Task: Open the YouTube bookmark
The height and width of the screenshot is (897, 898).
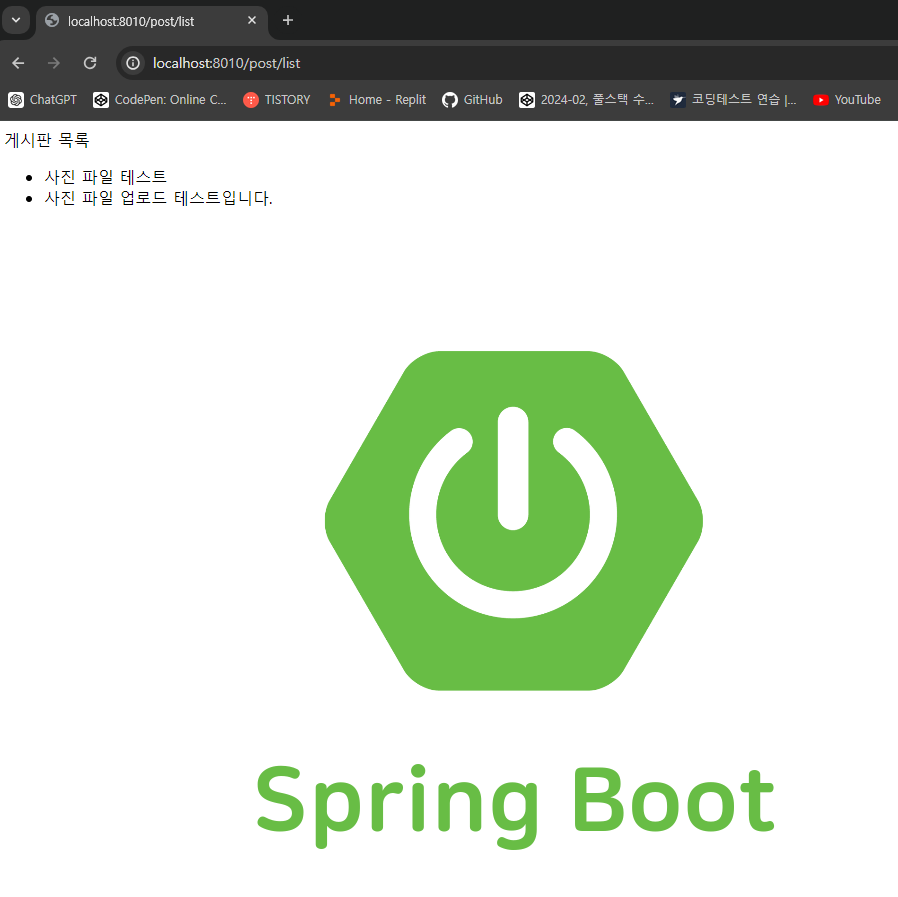Action: [x=847, y=100]
